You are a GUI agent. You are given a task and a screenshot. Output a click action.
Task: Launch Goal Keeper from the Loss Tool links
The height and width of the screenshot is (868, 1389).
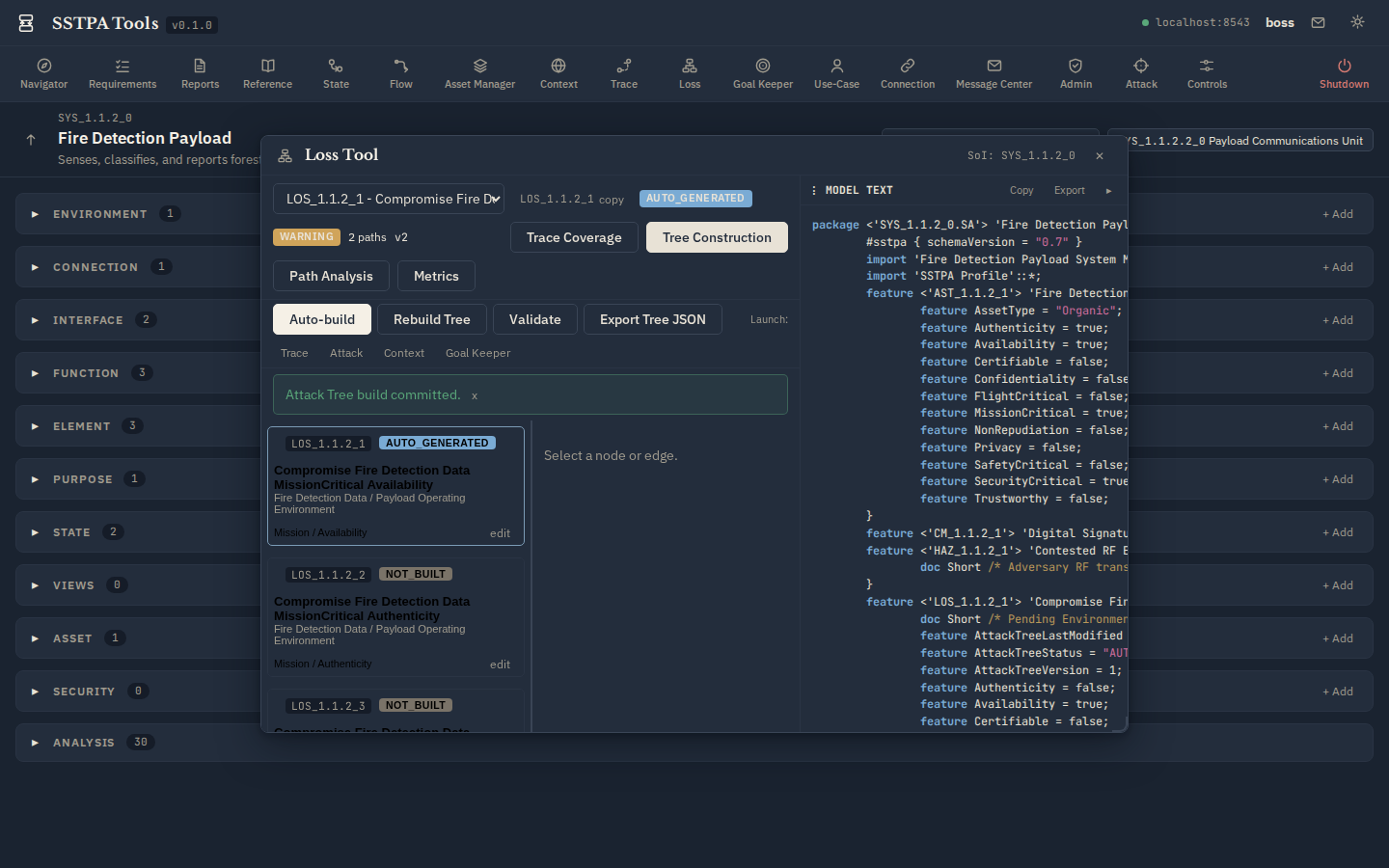477,353
